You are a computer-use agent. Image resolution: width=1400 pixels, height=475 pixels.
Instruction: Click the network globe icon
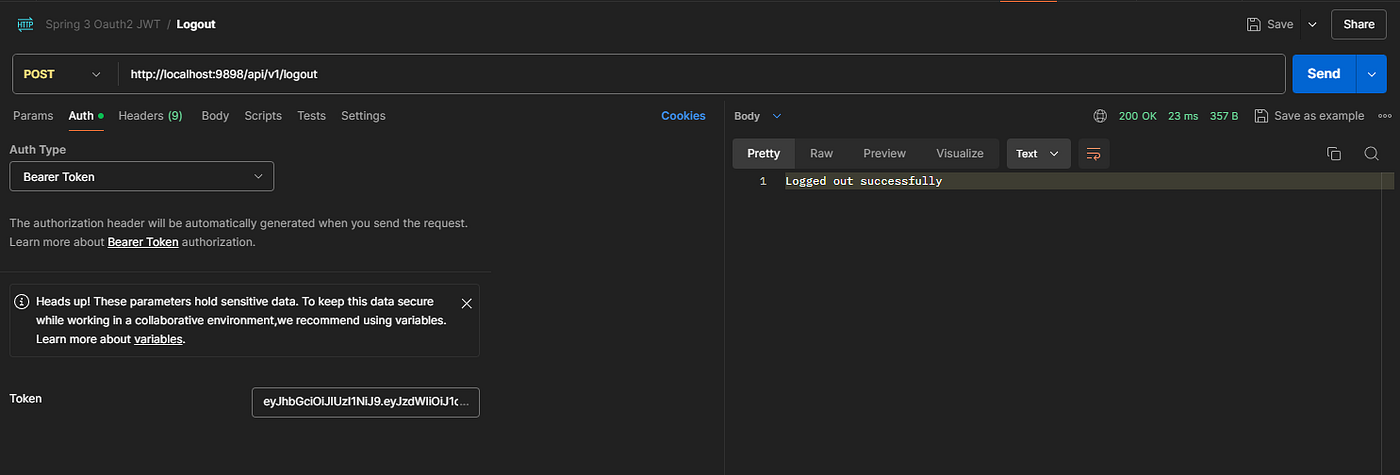1100,116
